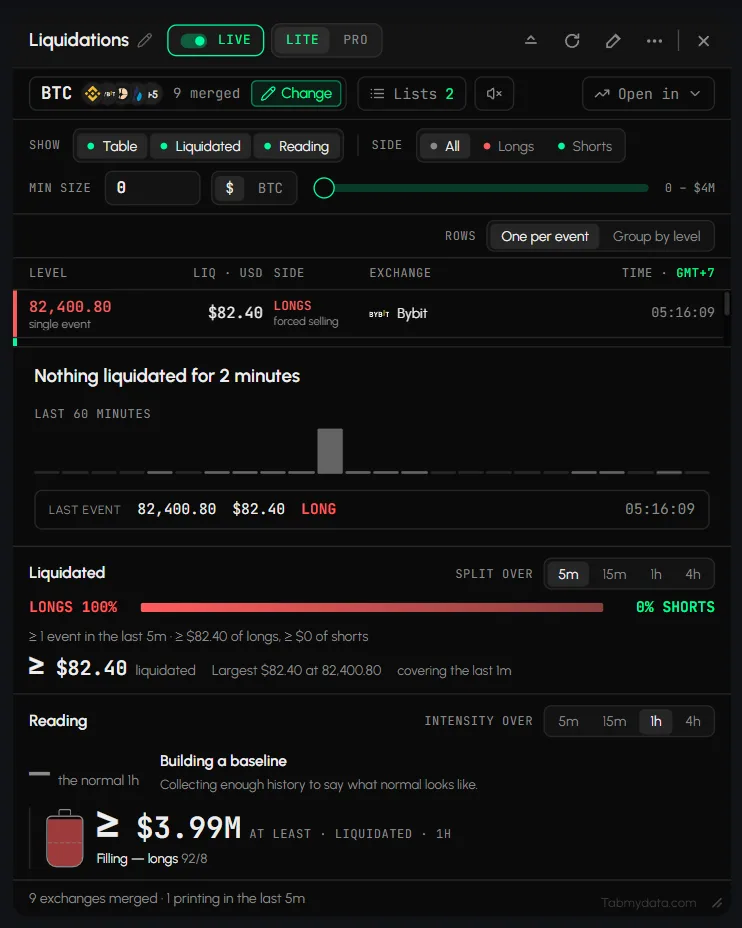
Task: Set split over to 4h
Action: point(692,574)
